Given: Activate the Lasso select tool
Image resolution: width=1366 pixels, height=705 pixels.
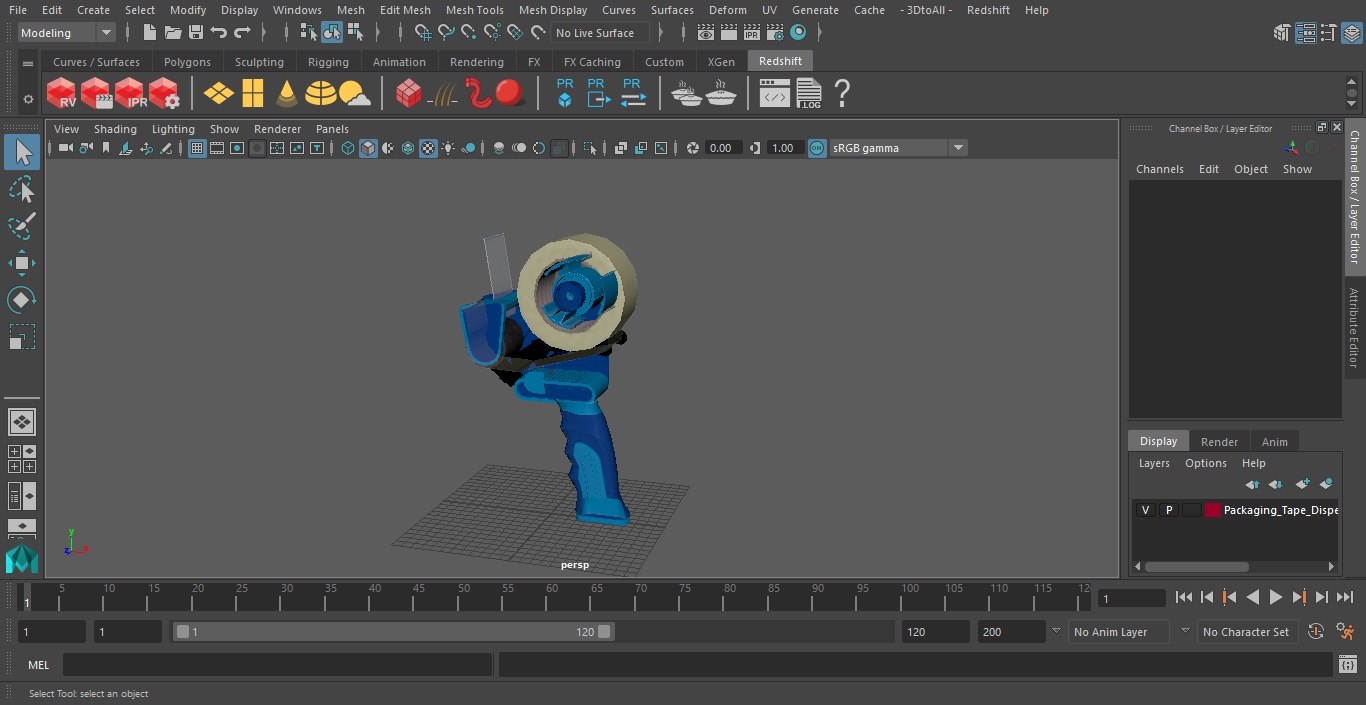Looking at the screenshot, I should (x=21, y=189).
